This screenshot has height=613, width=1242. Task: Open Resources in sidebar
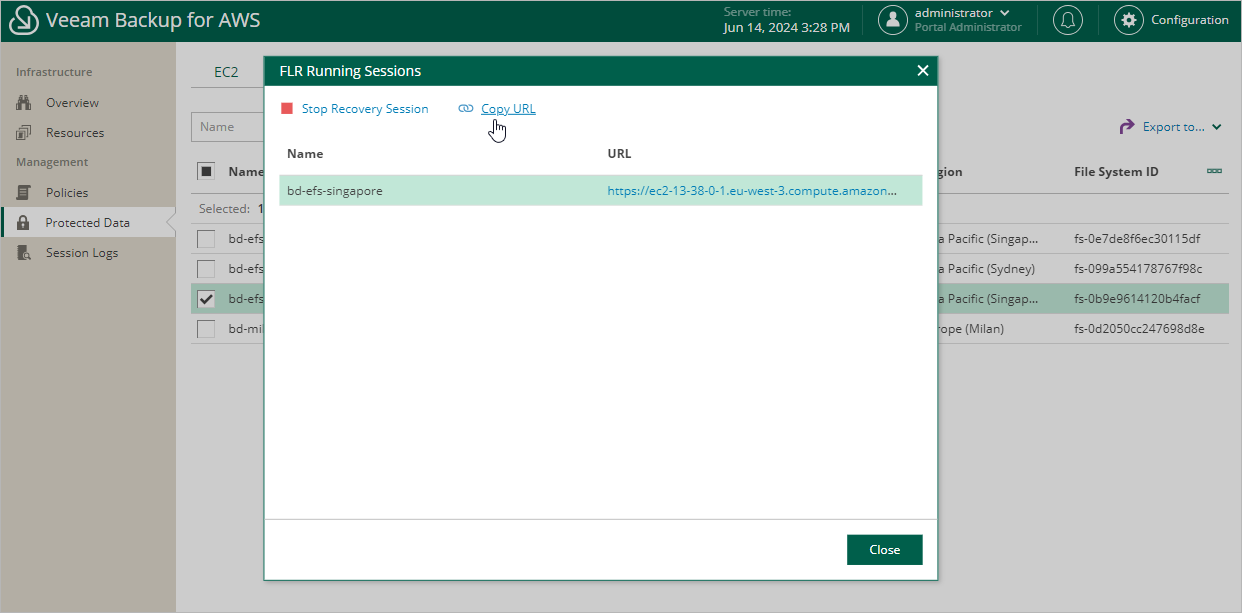pyautogui.click(x=75, y=133)
